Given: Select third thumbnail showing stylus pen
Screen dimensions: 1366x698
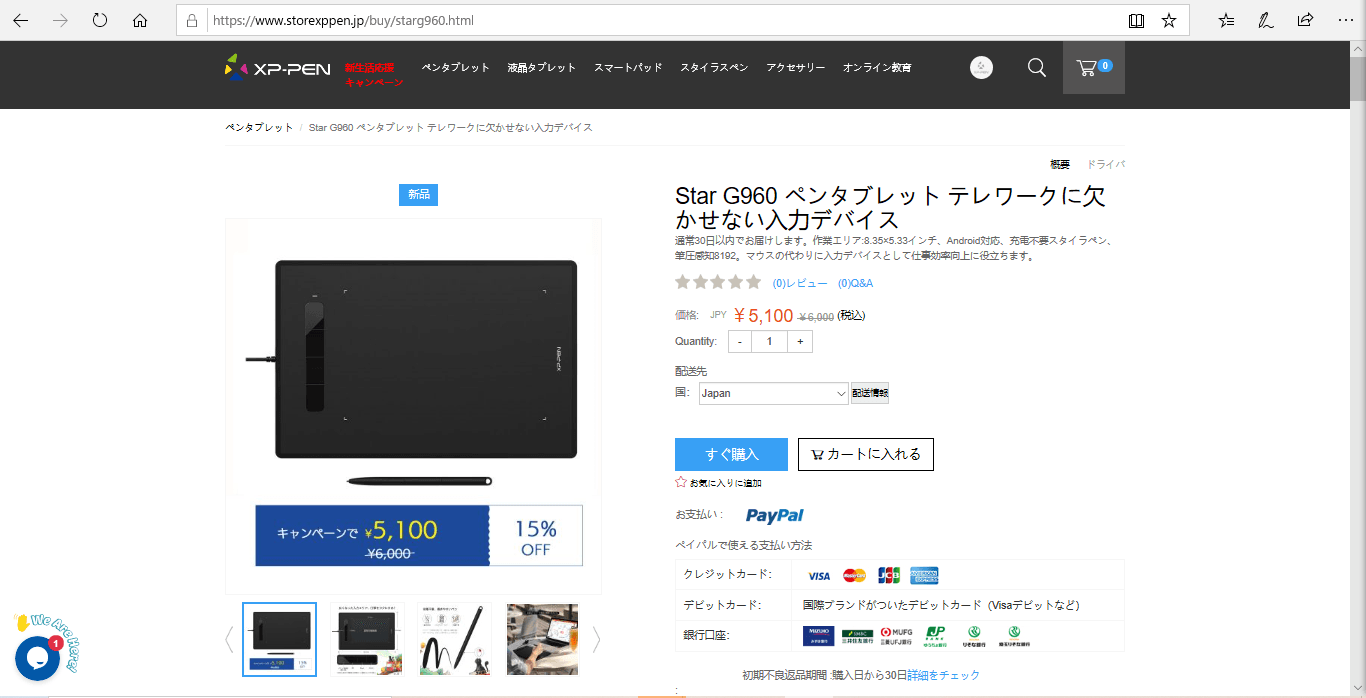Looking at the screenshot, I should [454, 639].
